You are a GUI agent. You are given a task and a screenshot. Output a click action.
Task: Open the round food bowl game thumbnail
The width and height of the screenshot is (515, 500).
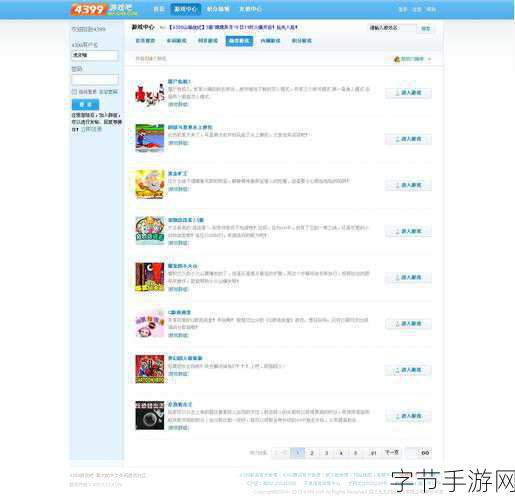pyautogui.click(x=150, y=230)
